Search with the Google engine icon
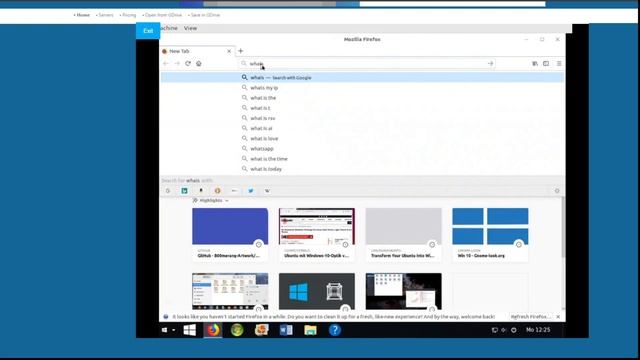 click(x=168, y=191)
